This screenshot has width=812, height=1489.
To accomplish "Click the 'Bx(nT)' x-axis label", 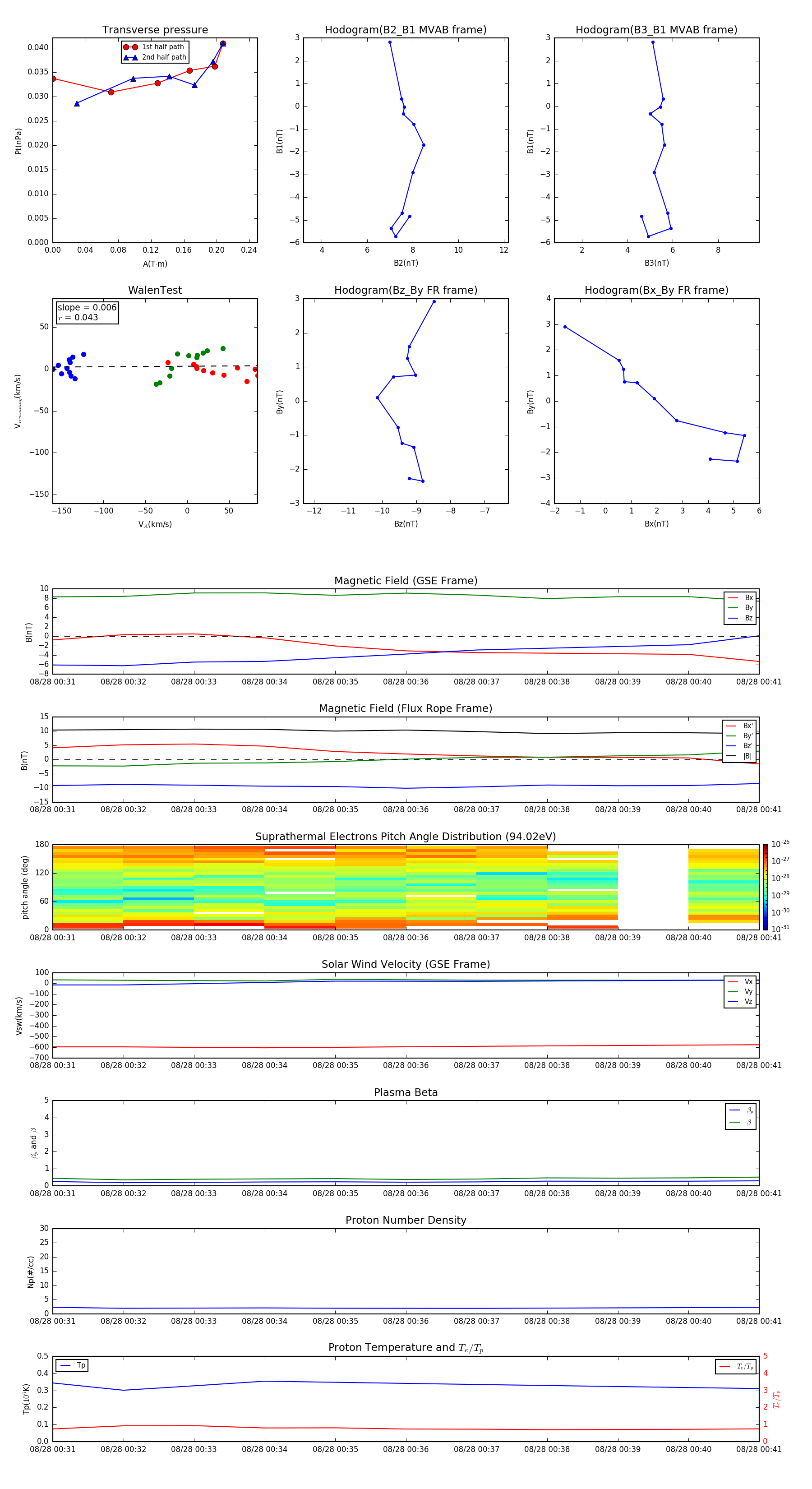I will pyautogui.click(x=656, y=524).
